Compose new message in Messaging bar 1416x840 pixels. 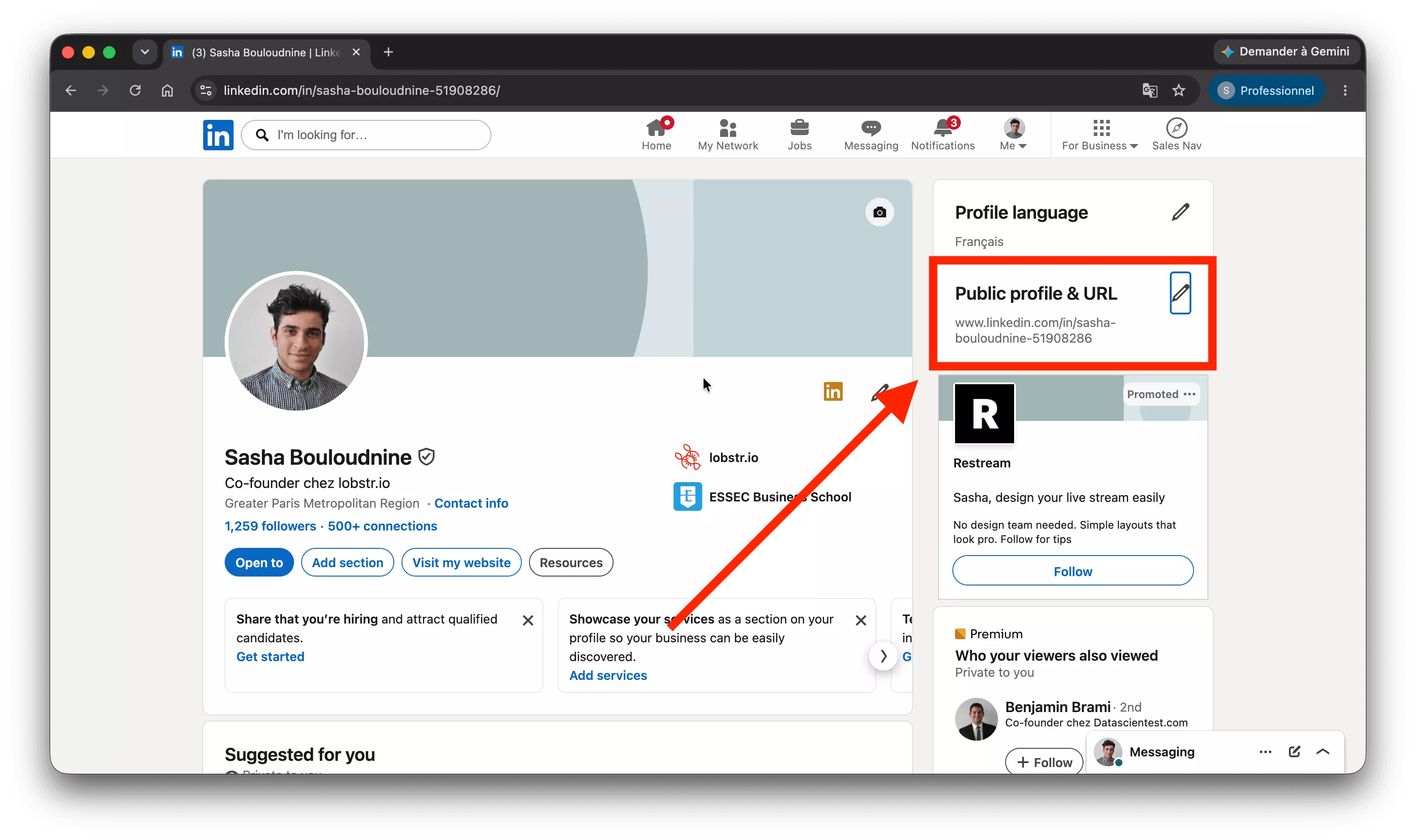[1294, 752]
